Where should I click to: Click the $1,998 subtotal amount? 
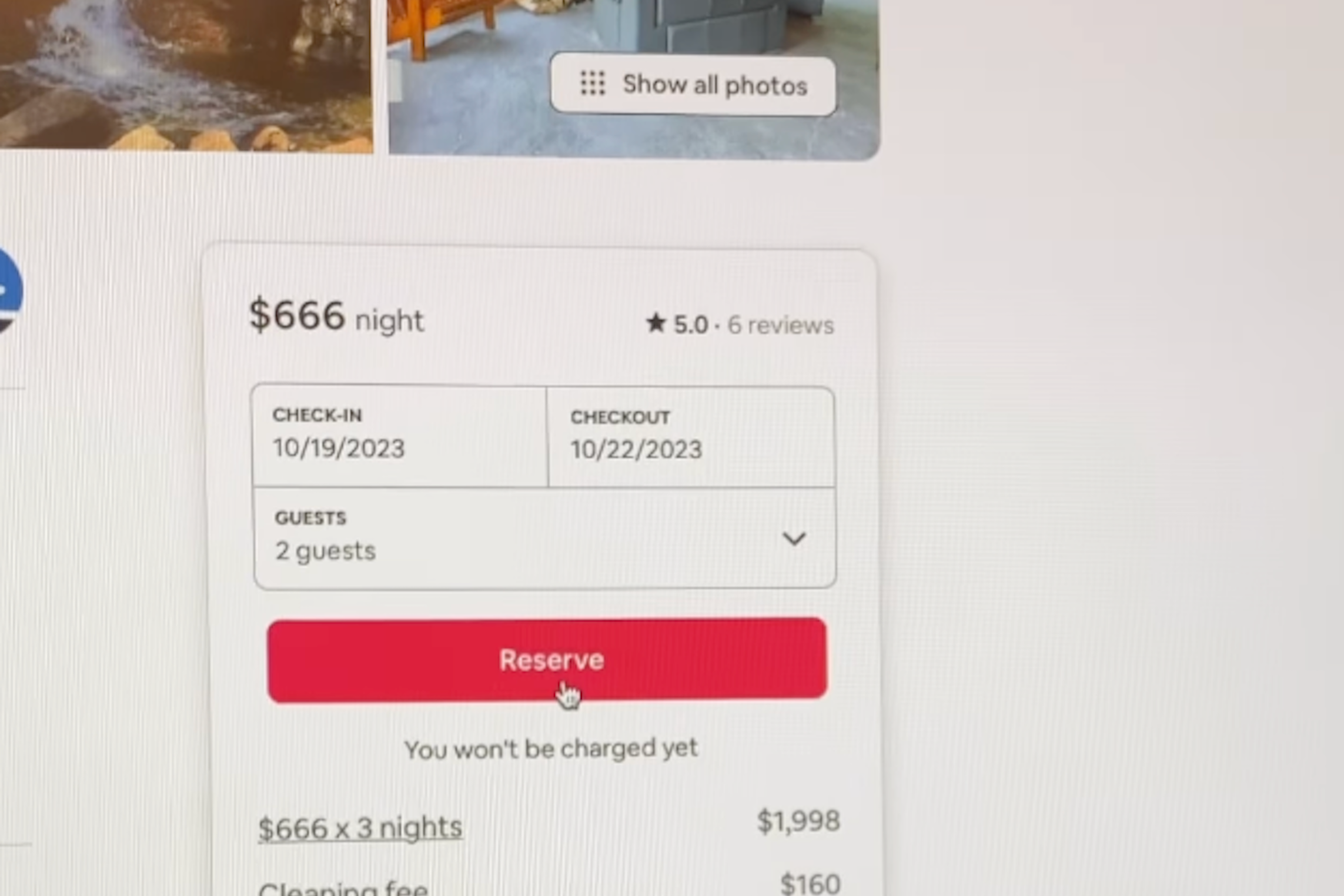(x=798, y=821)
